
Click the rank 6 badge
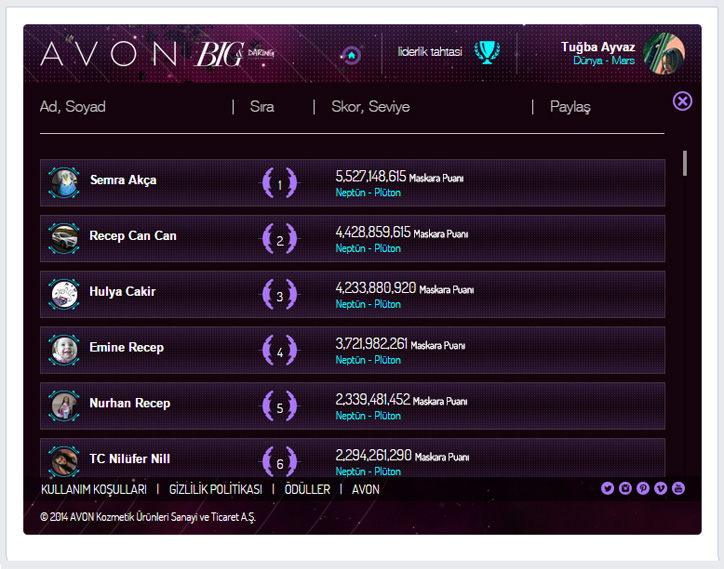tap(279, 461)
